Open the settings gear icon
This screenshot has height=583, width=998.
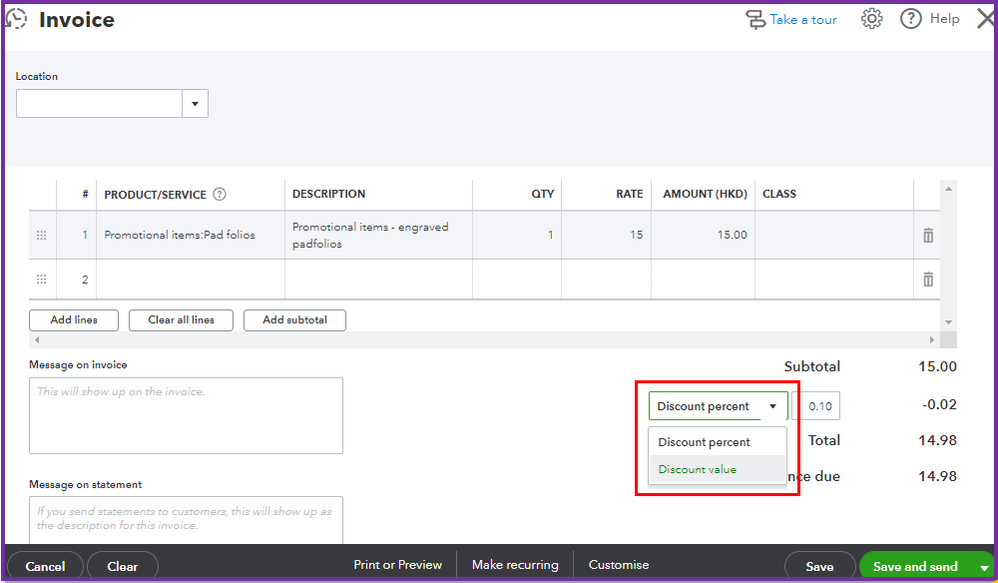tap(871, 19)
